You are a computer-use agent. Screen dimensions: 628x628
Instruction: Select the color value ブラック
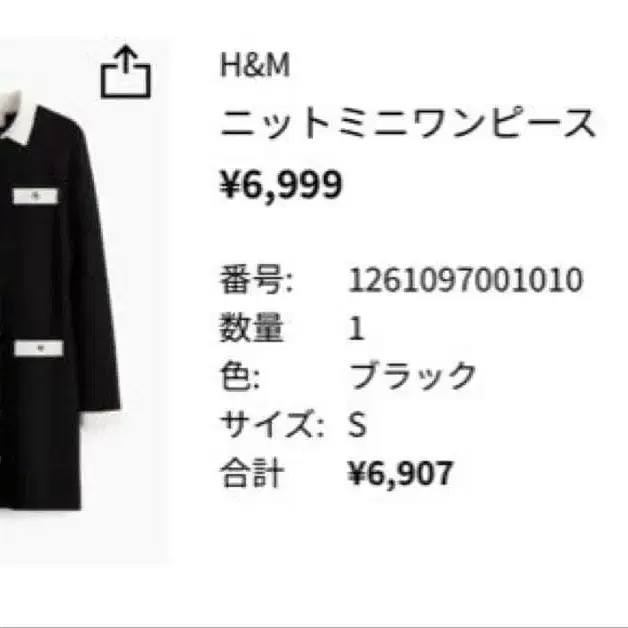(x=413, y=376)
